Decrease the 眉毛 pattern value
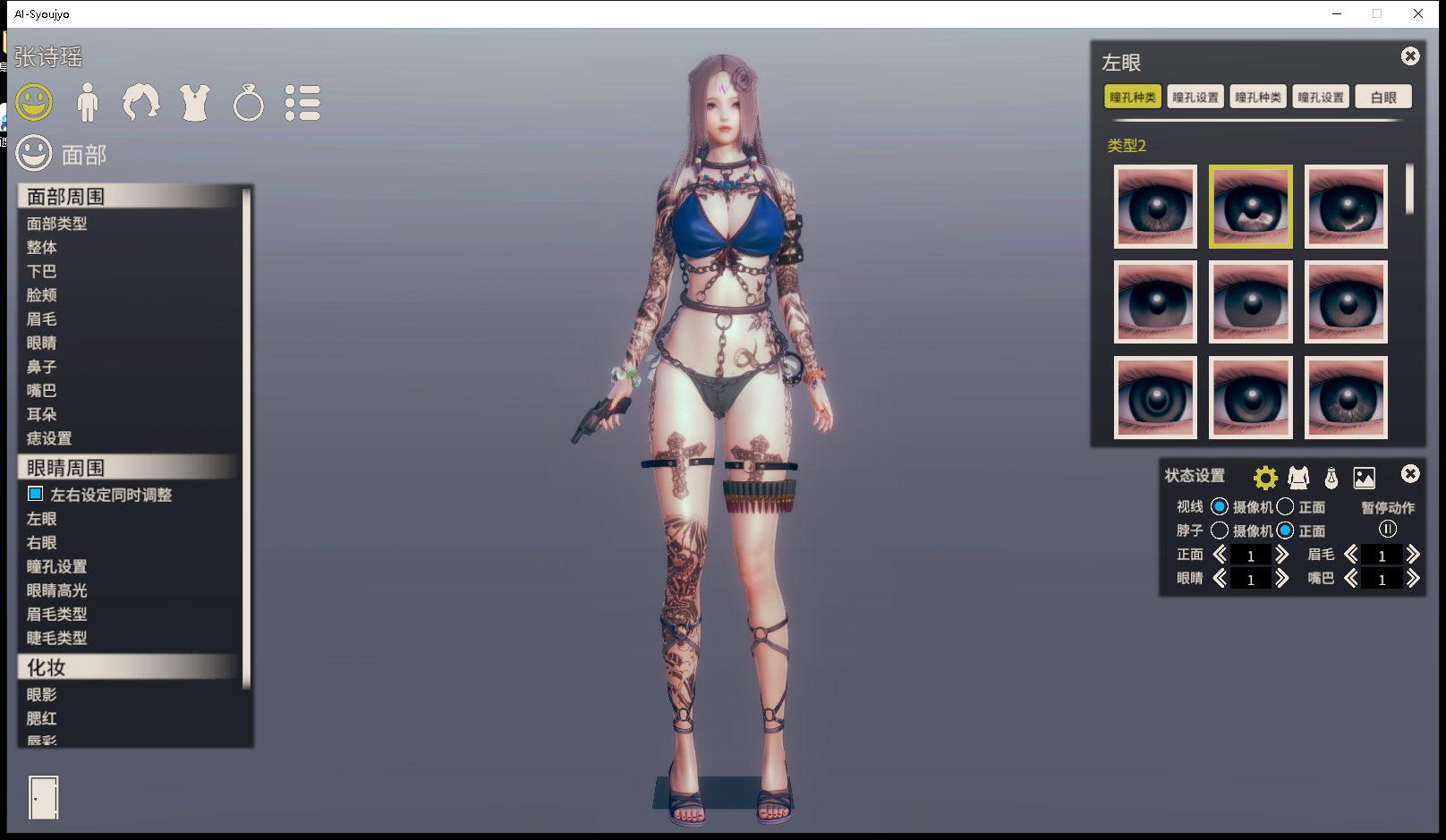Image resolution: width=1446 pixels, height=840 pixels. pyautogui.click(x=1351, y=555)
